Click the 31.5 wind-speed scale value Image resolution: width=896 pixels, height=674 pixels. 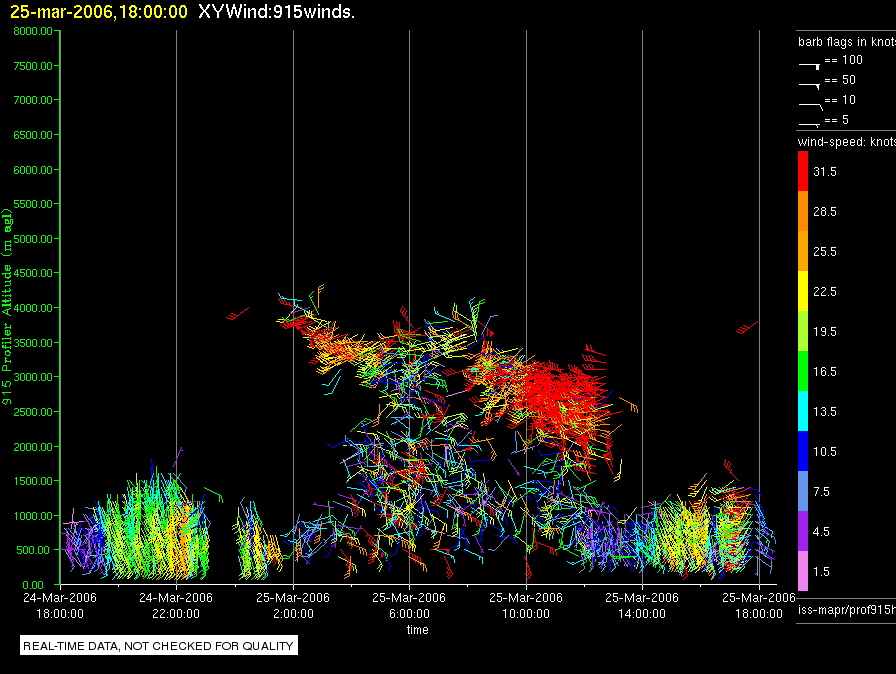825,171
